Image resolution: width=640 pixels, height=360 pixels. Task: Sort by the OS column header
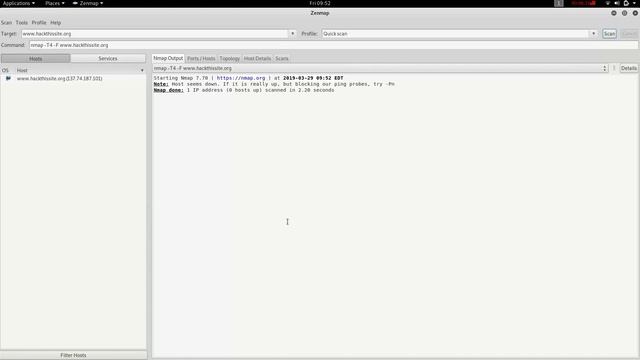[5, 71]
